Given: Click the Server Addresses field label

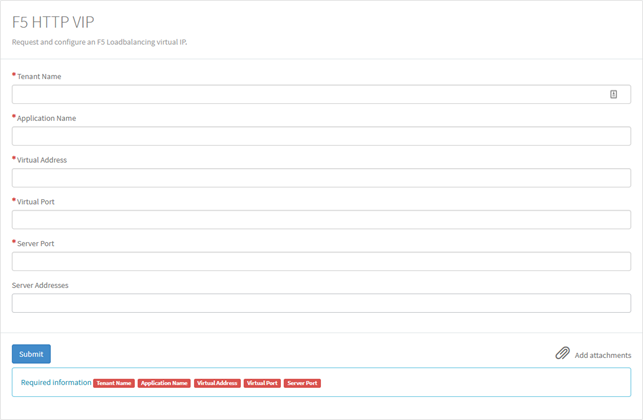Looking at the screenshot, I should click(x=40, y=285).
